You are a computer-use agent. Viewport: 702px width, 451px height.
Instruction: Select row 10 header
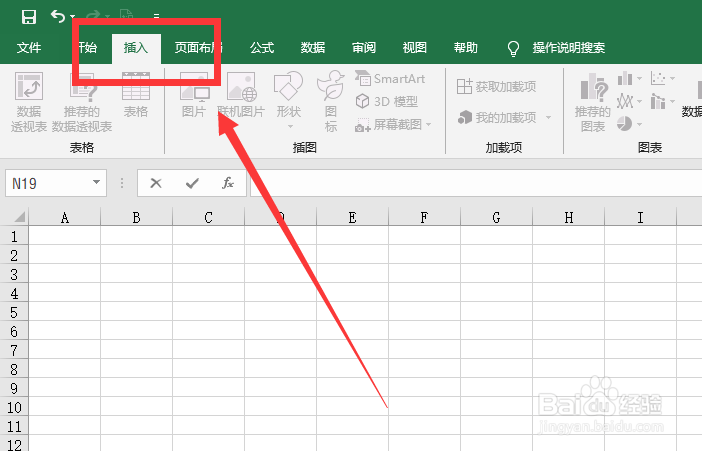point(14,407)
